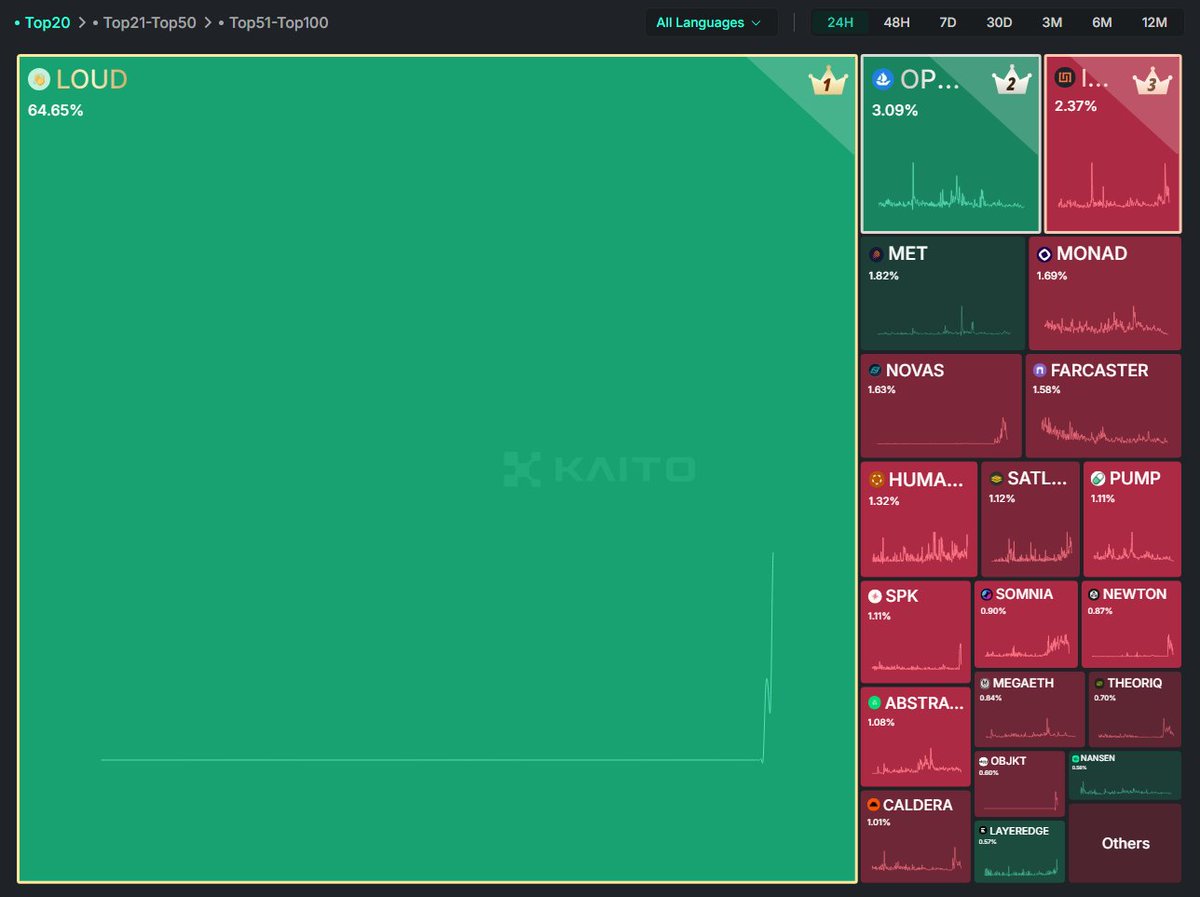Click the LAYEREDGE token logo icon

(984, 831)
